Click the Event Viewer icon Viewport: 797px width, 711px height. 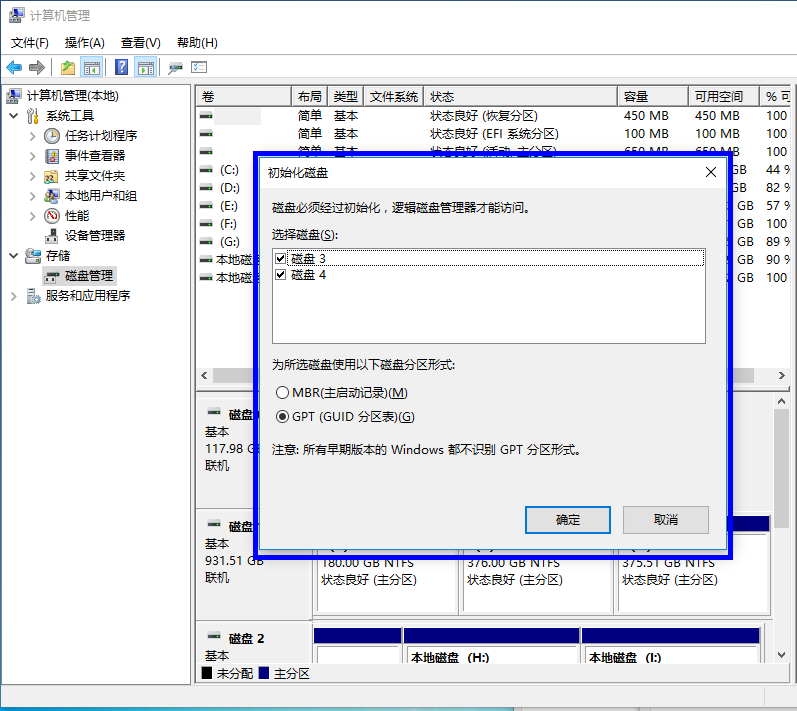pyautogui.click(x=52, y=156)
